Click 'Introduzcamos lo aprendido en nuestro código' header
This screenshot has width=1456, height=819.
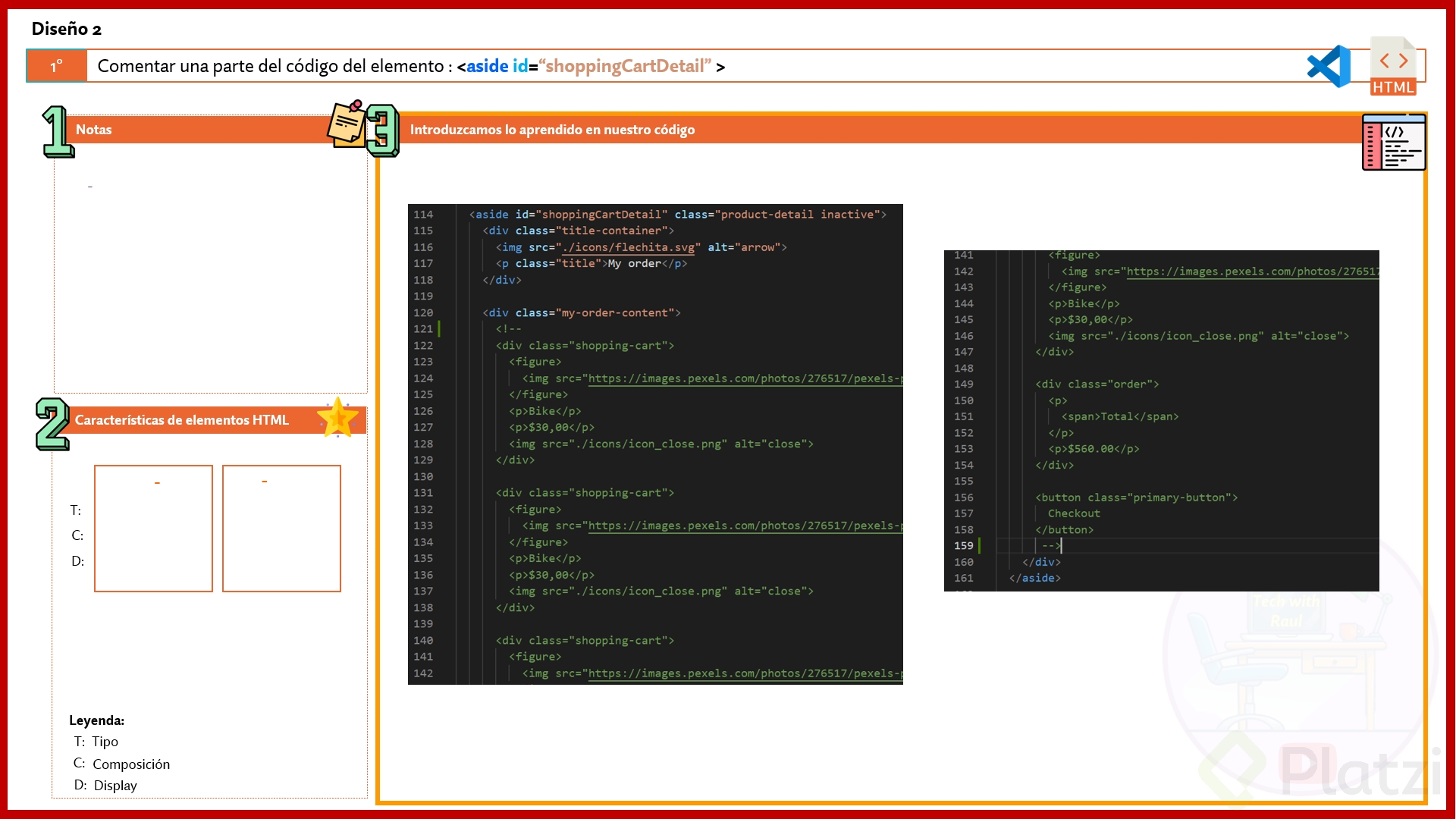tap(552, 130)
